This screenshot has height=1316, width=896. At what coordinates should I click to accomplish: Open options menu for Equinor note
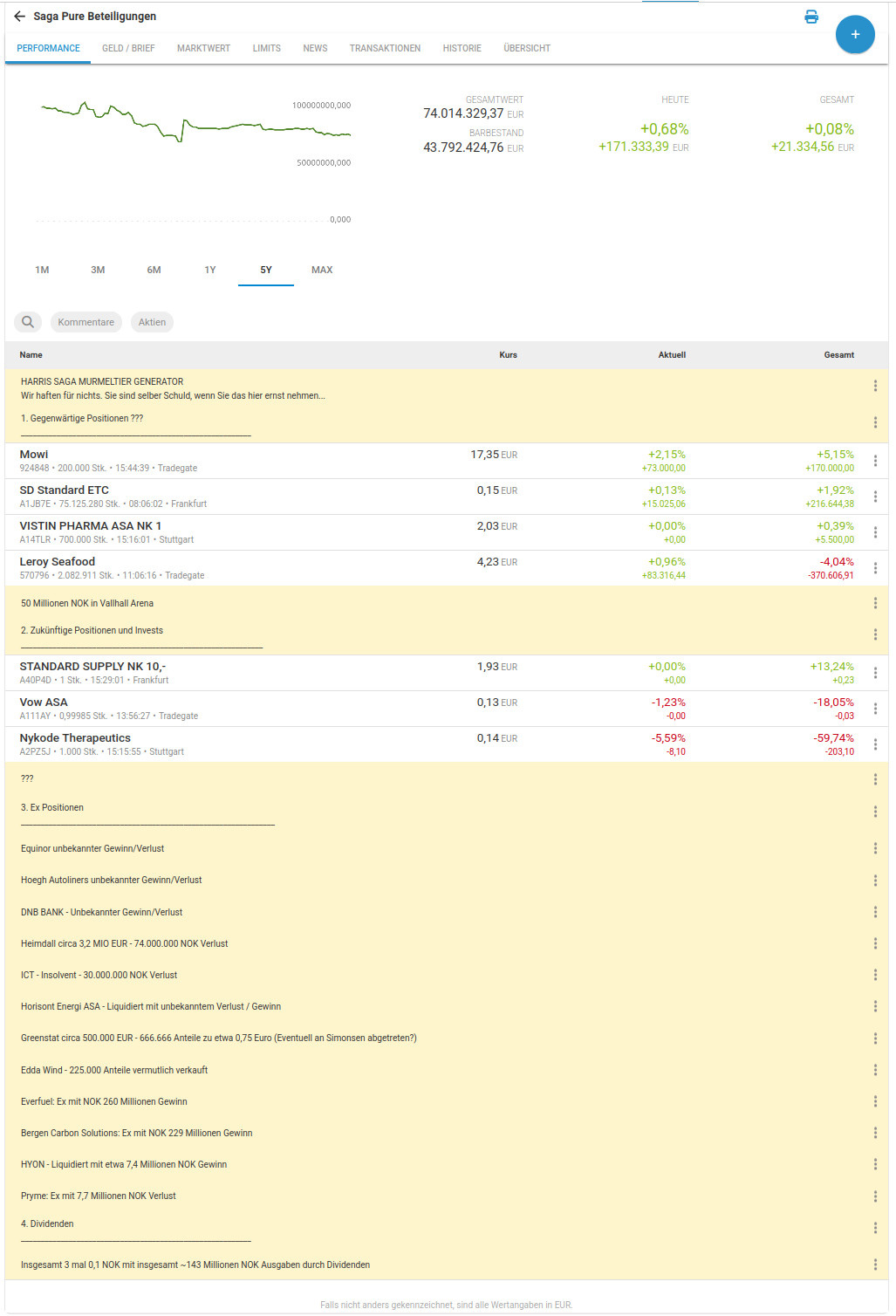(875, 848)
